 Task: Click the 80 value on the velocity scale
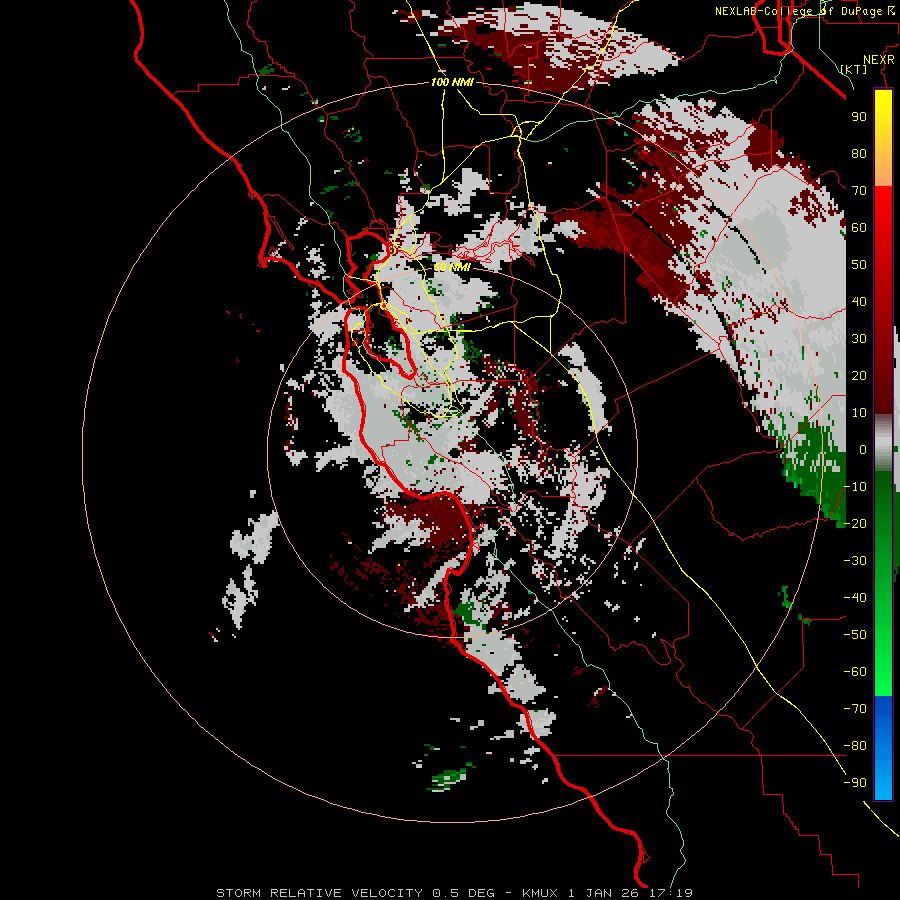coord(859,154)
